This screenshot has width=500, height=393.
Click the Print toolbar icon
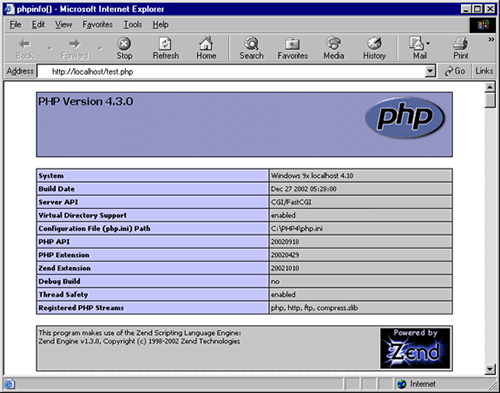coord(461,44)
